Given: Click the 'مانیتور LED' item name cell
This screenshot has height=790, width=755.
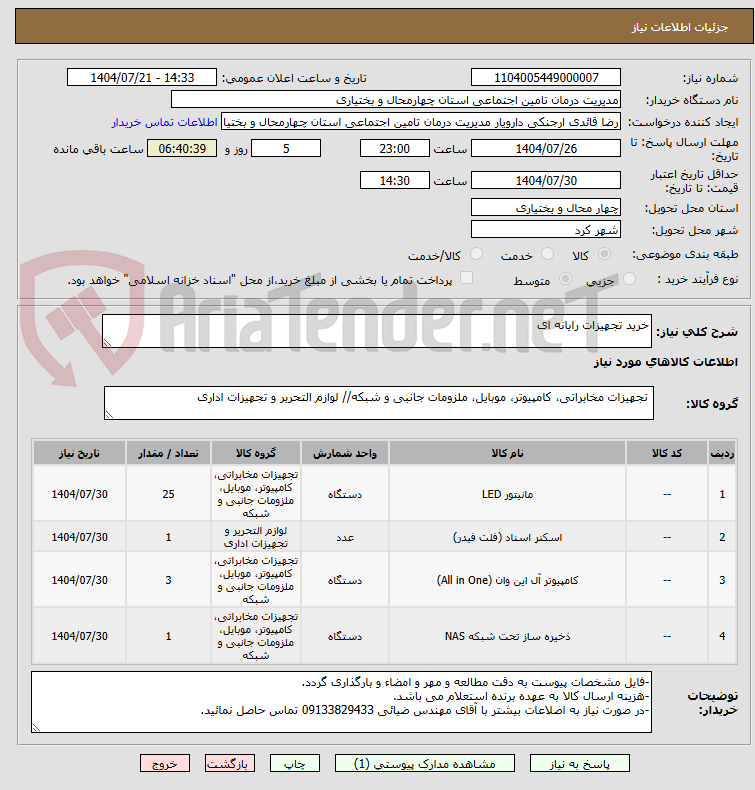Looking at the screenshot, I should pos(507,494).
